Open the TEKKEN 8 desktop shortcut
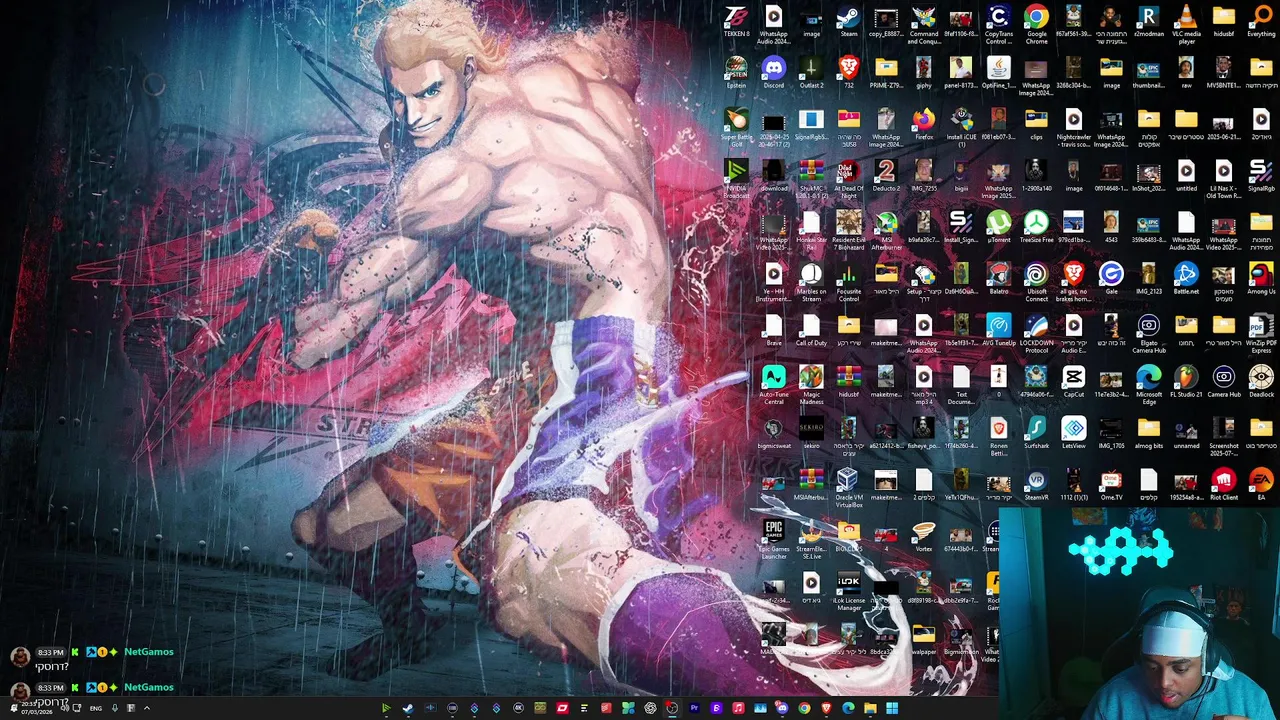The image size is (1280, 720). coord(736,22)
